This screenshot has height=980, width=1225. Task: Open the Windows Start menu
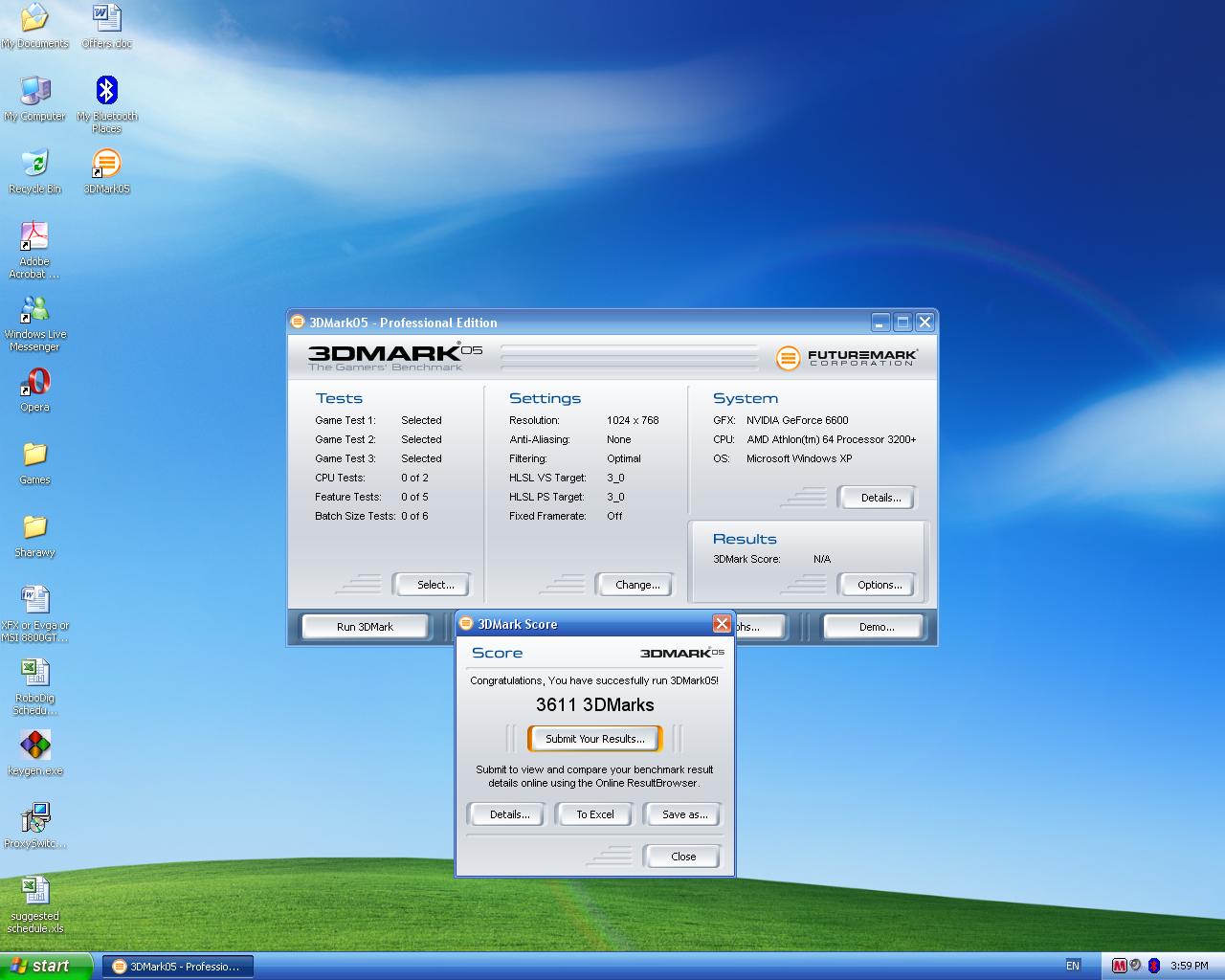46,966
